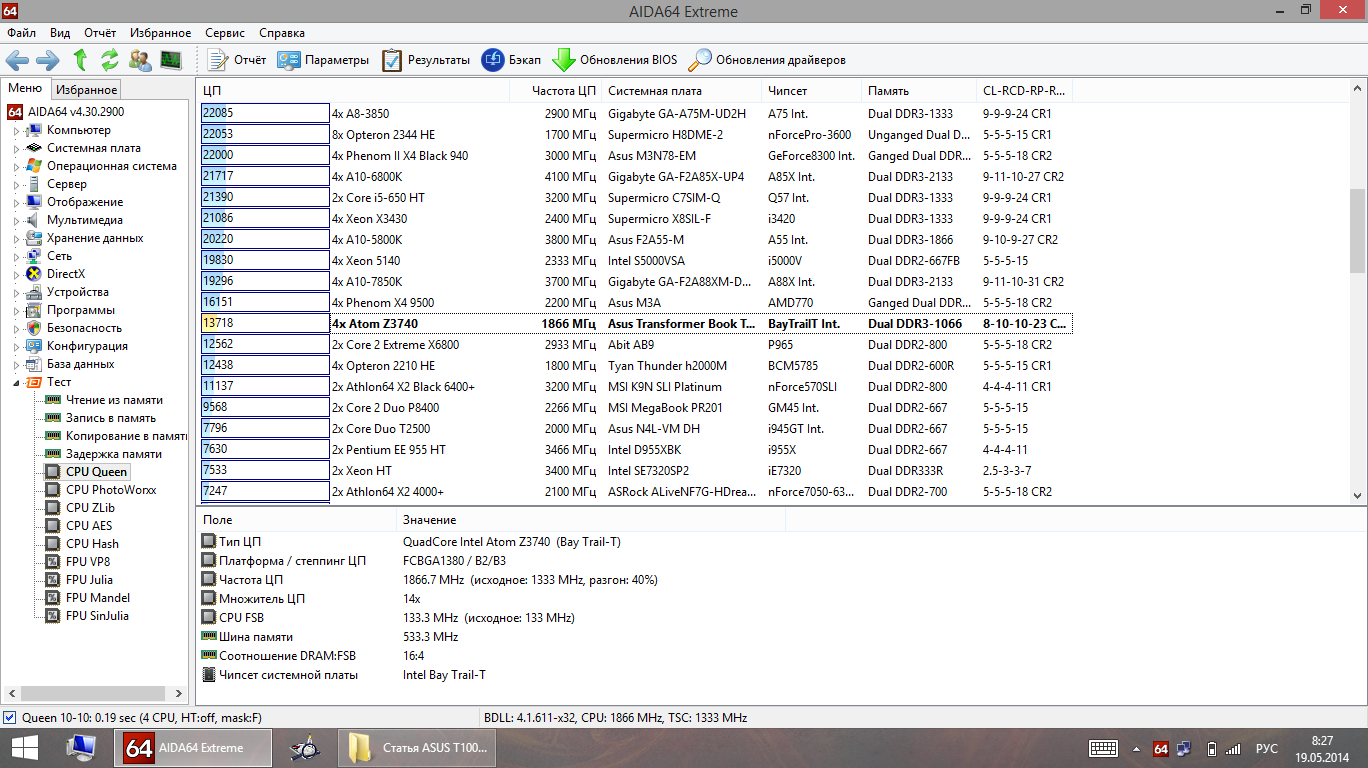Open the Справка menu
Image resolution: width=1368 pixels, height=768 pixels.
click(282, 33)
